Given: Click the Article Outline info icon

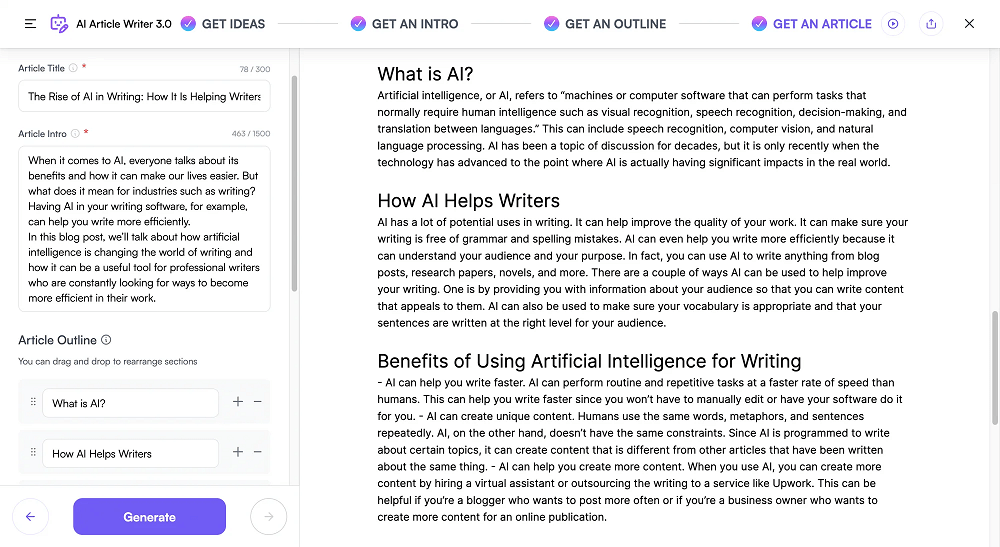Looking at the screenshot, I should coord(107,340).
